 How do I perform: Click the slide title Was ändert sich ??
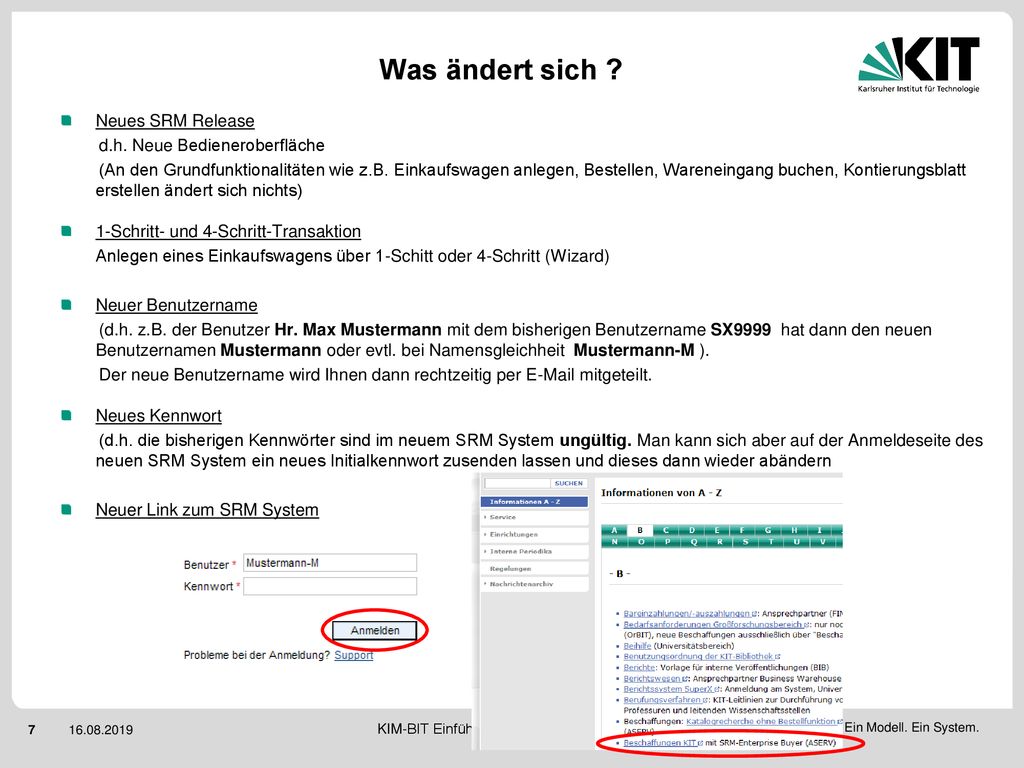point(501,69)
